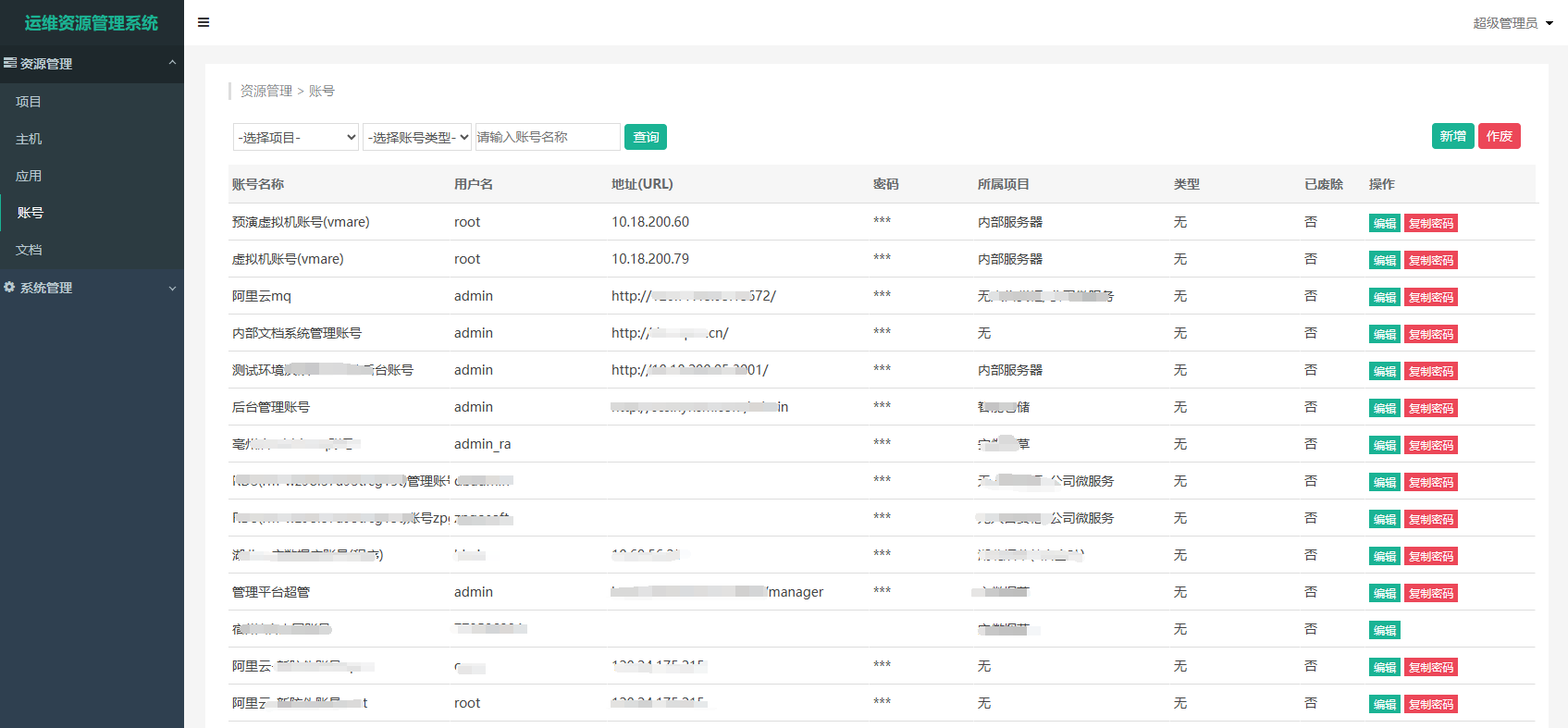Click the 所属项目 column header

[1004, 184]
